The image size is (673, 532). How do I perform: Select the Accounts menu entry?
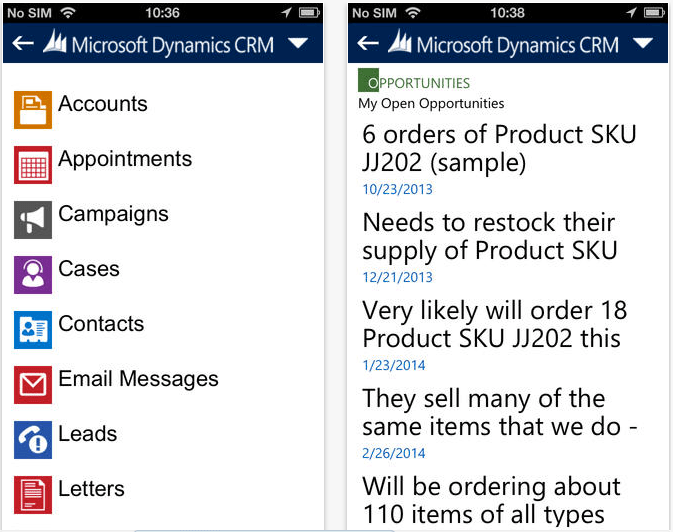point(103,103)
